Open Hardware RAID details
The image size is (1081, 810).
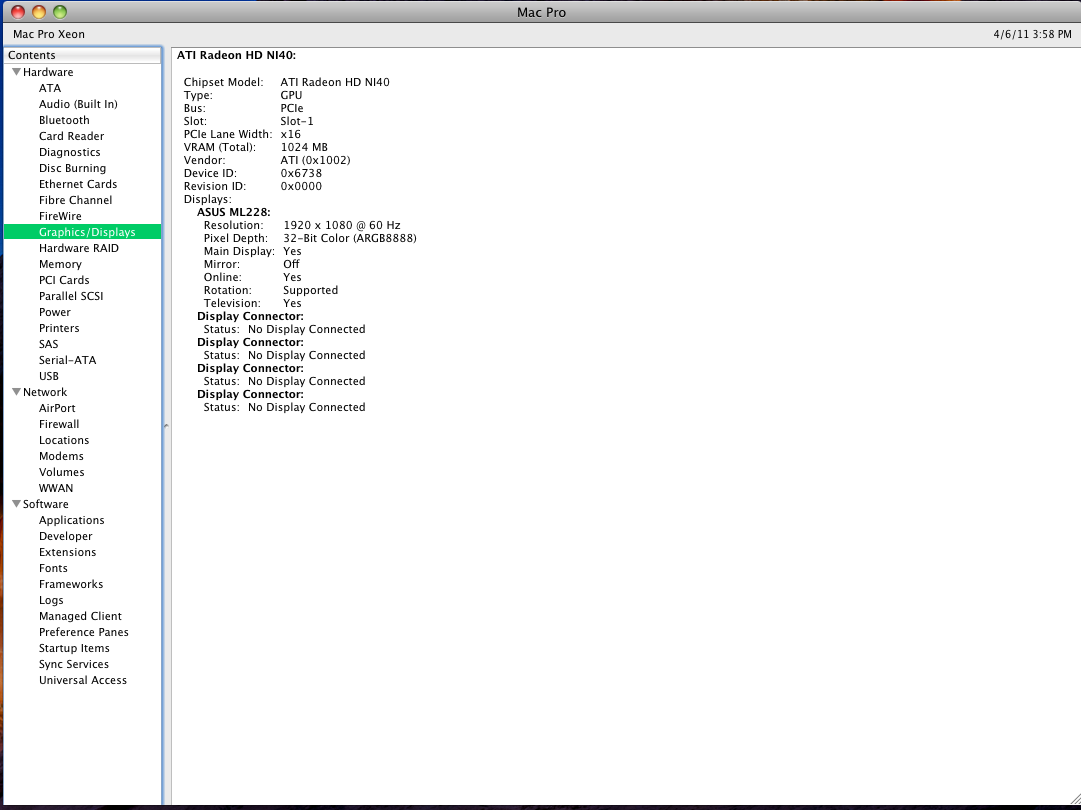coord(79,248)
